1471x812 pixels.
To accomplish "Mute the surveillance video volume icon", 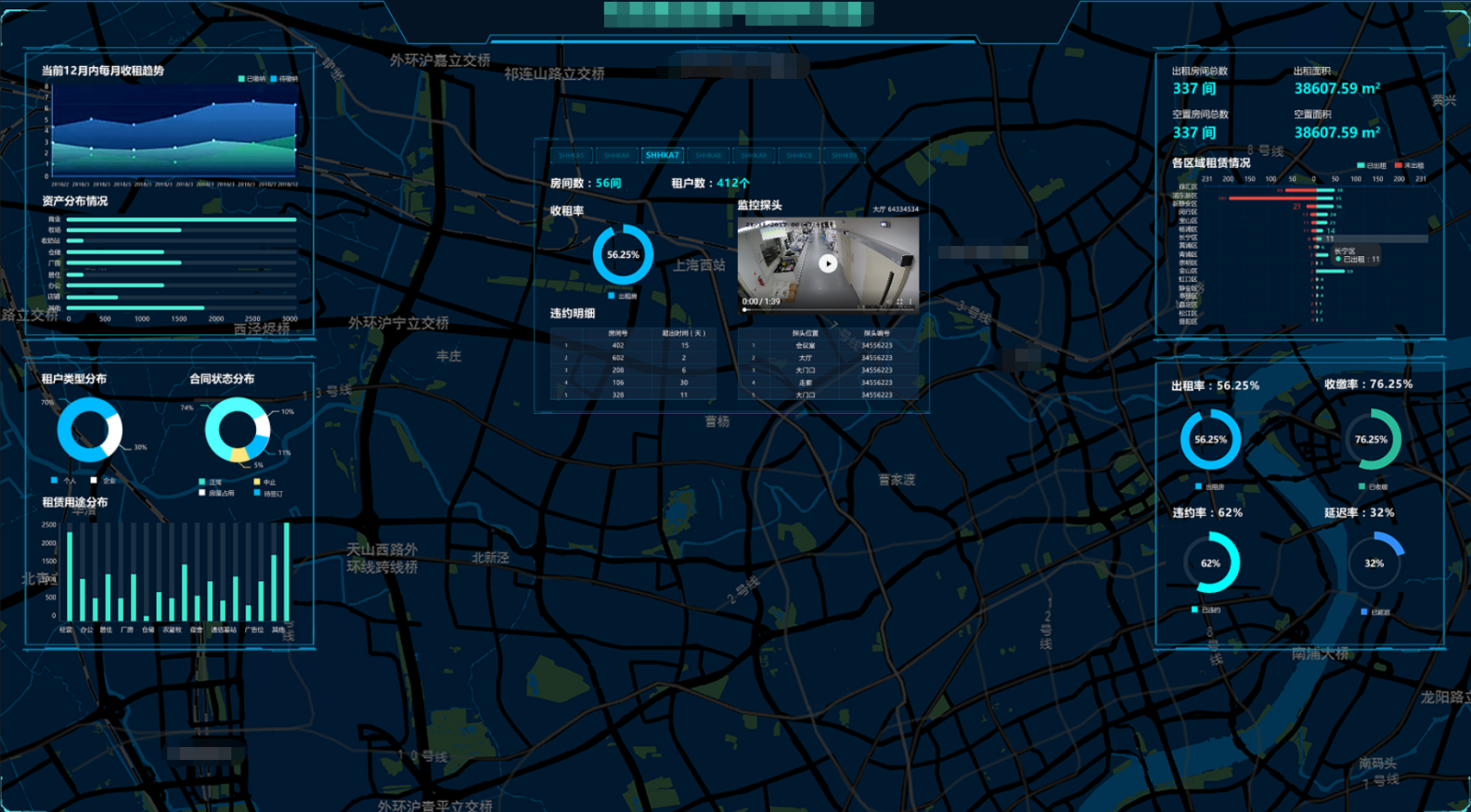I will 888,302.
